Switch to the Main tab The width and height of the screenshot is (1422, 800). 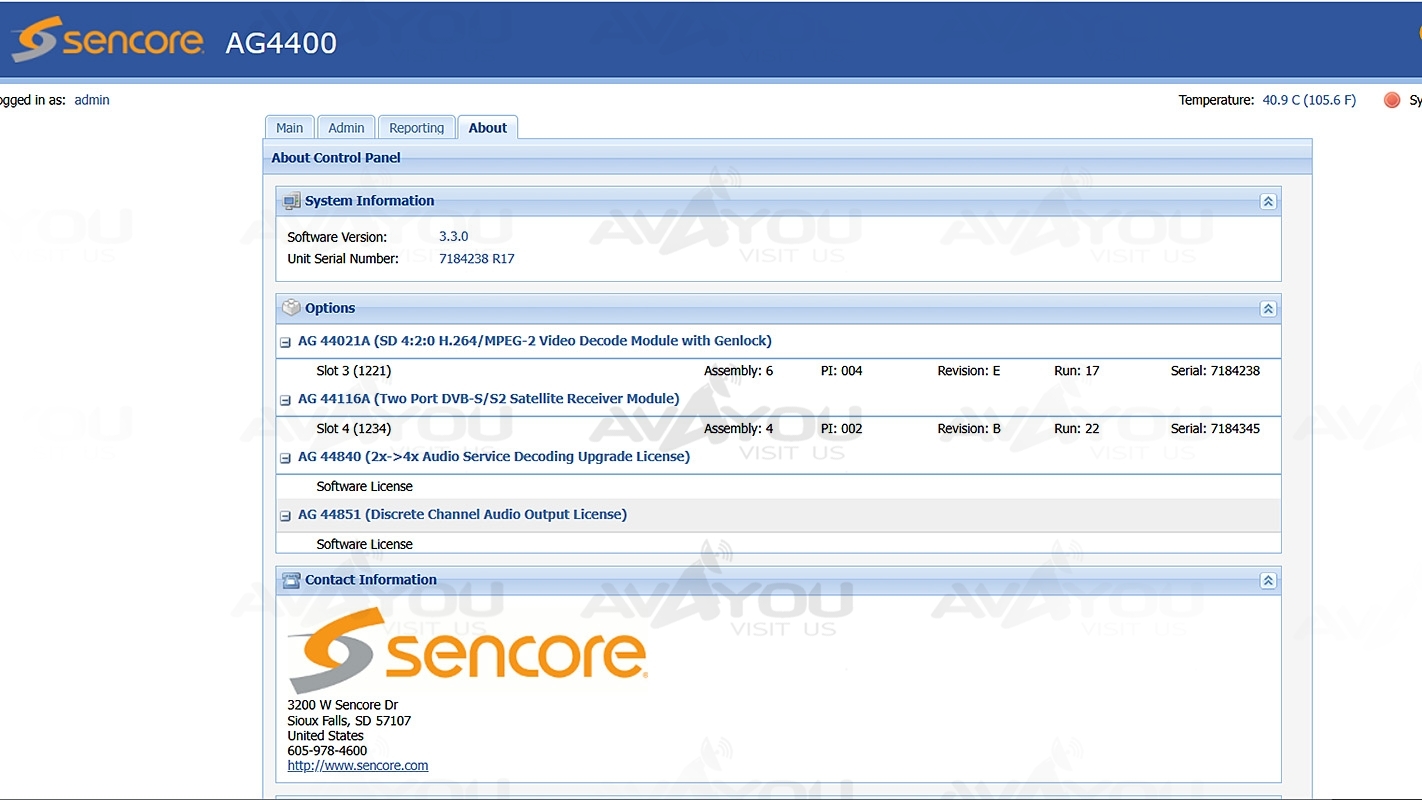coord(289,128)
